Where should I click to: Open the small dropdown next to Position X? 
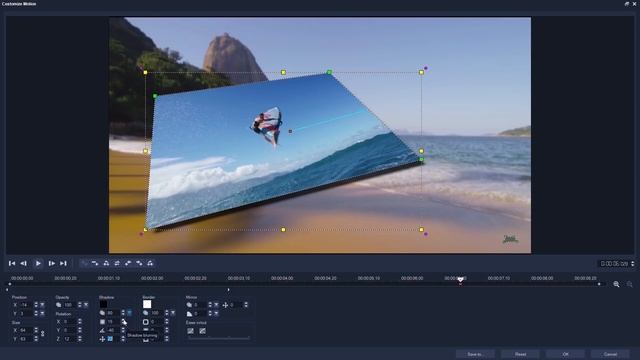42,305
